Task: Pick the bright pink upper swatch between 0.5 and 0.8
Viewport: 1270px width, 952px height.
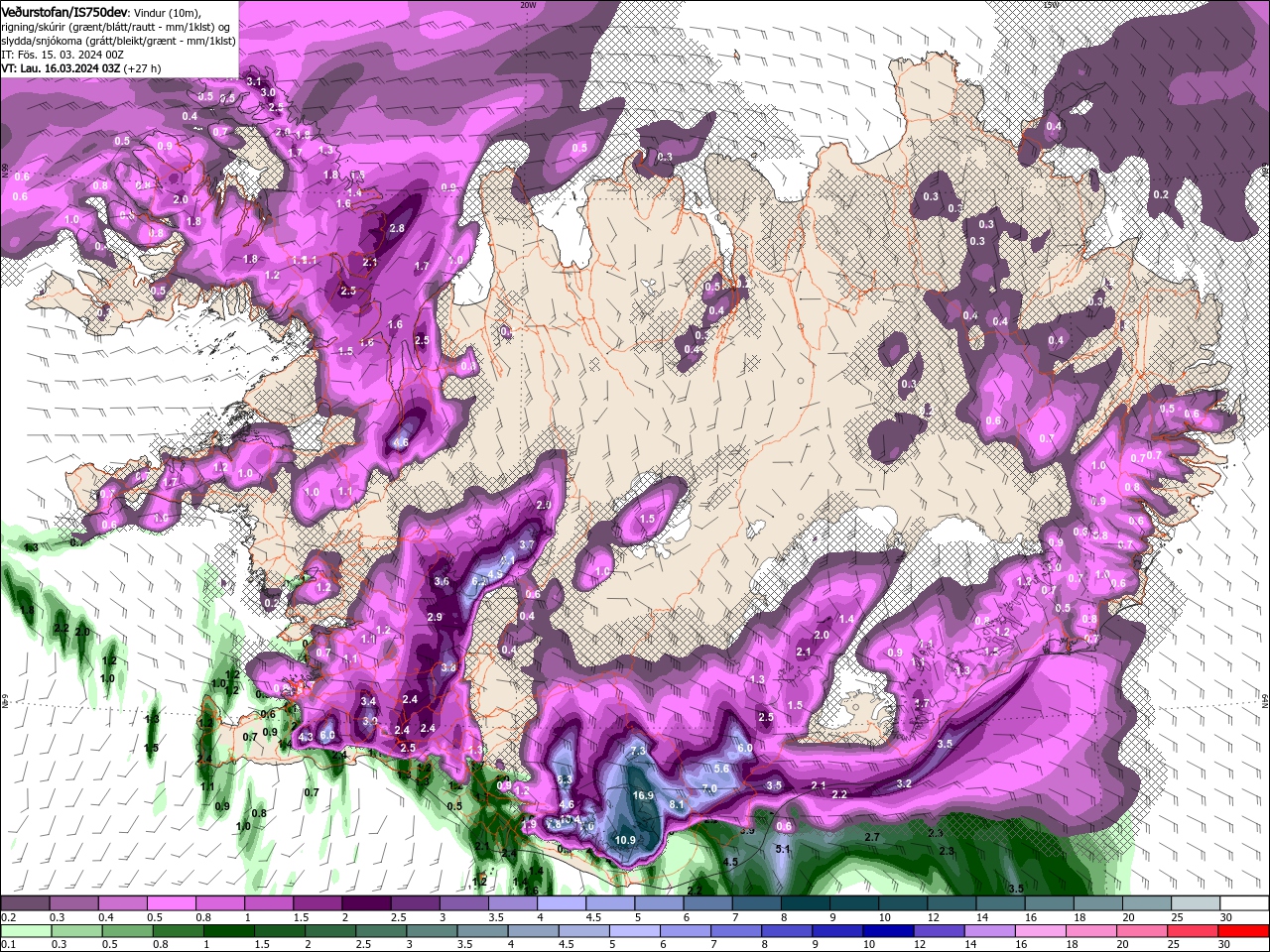Action: pyautogui.click(x=171, y=903)
